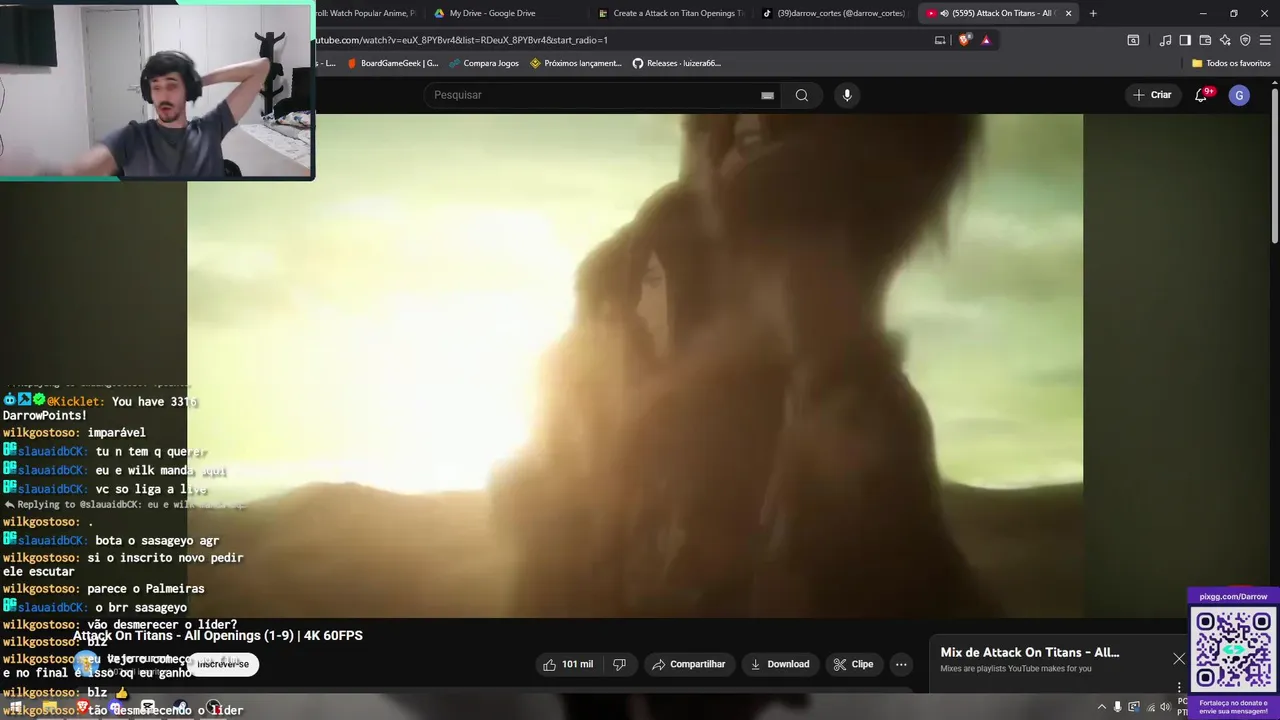Like the video with 101 mil

point(567,664)
